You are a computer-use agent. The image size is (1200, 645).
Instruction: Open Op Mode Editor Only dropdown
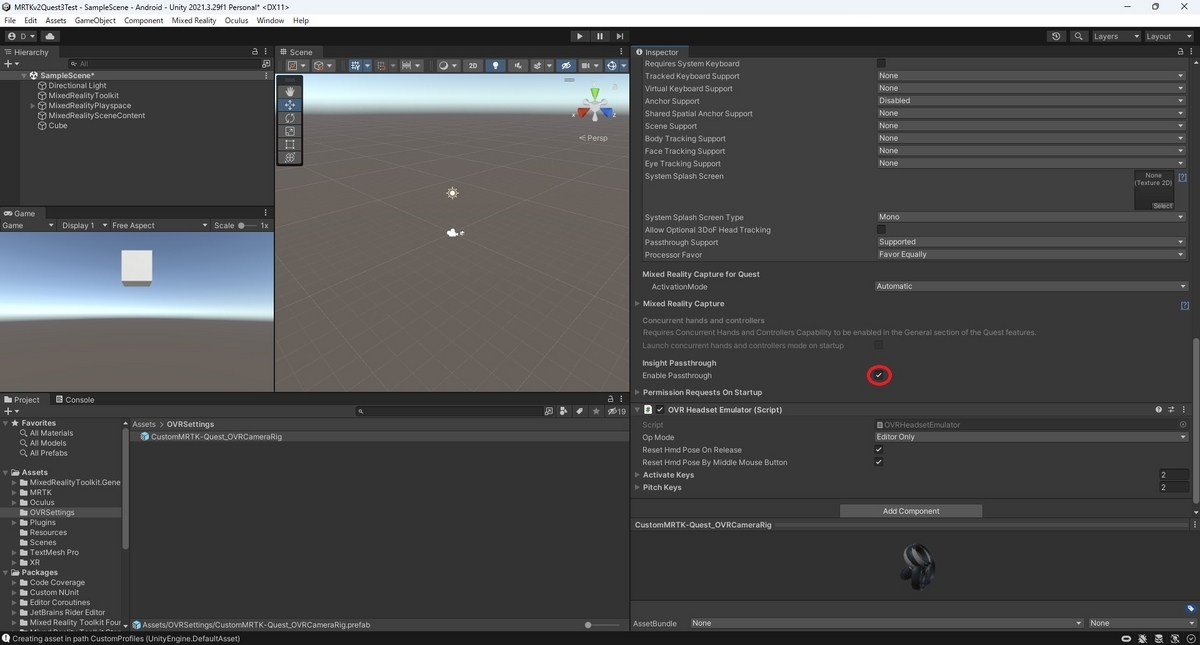[x=1031, y=437]
